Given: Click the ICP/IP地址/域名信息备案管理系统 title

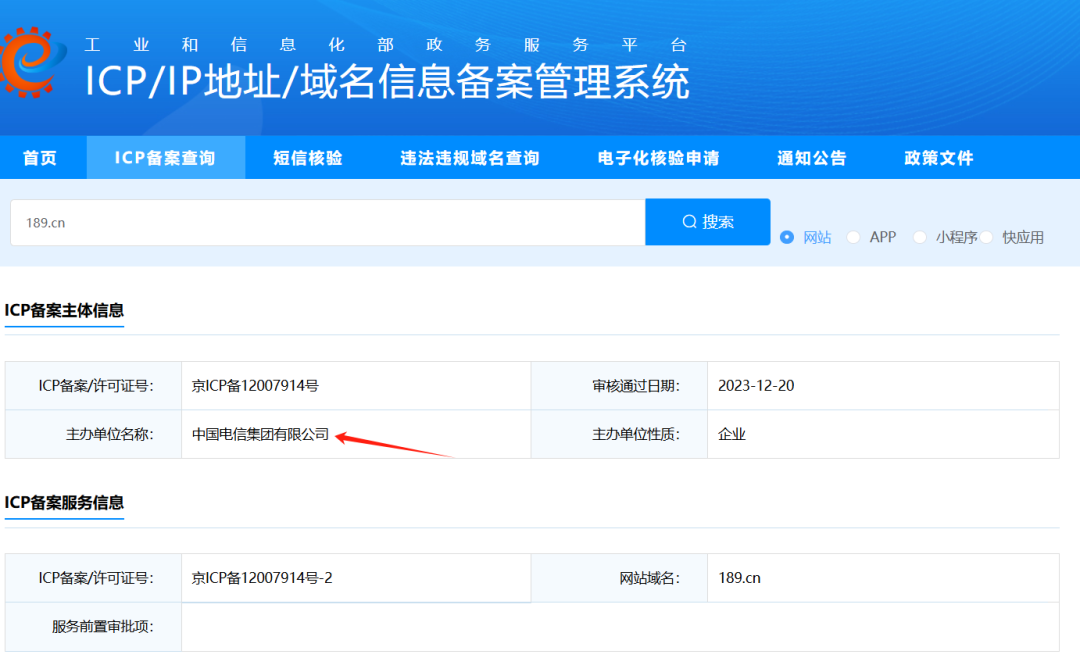Looking at the screenshot, I should coord(387,82).
